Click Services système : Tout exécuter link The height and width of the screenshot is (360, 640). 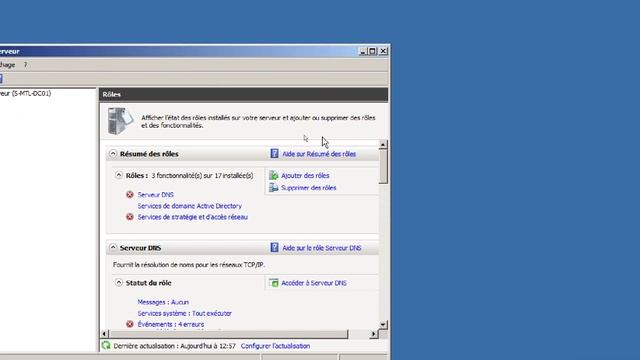[x=184, y=313]
